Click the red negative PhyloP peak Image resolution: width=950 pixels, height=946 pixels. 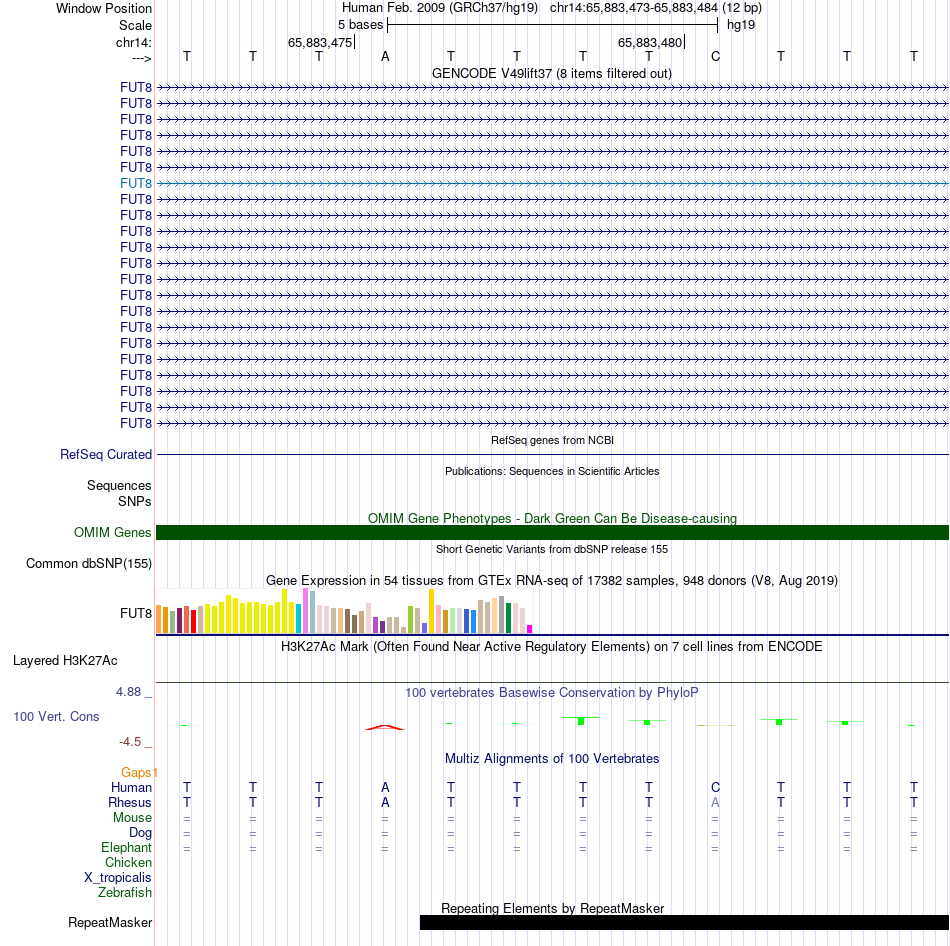[x=385, y=727]
